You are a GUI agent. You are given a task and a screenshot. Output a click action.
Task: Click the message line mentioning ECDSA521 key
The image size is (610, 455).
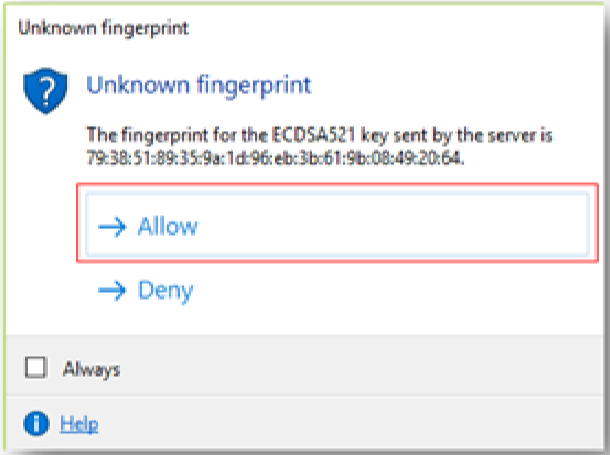(319, 135)
